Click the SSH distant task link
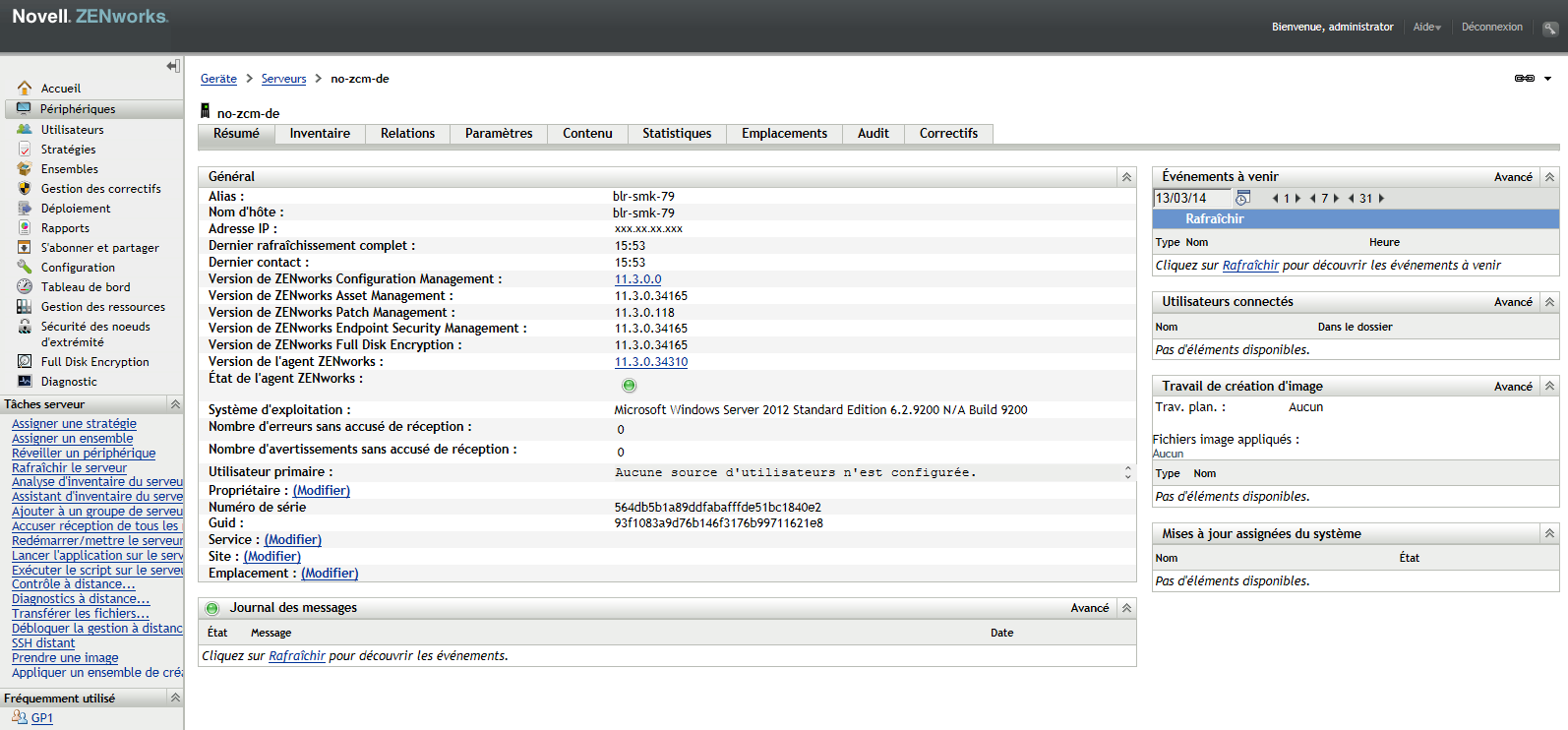The width and height of the screenshot is (1568, 730). (x=43, y=643)
